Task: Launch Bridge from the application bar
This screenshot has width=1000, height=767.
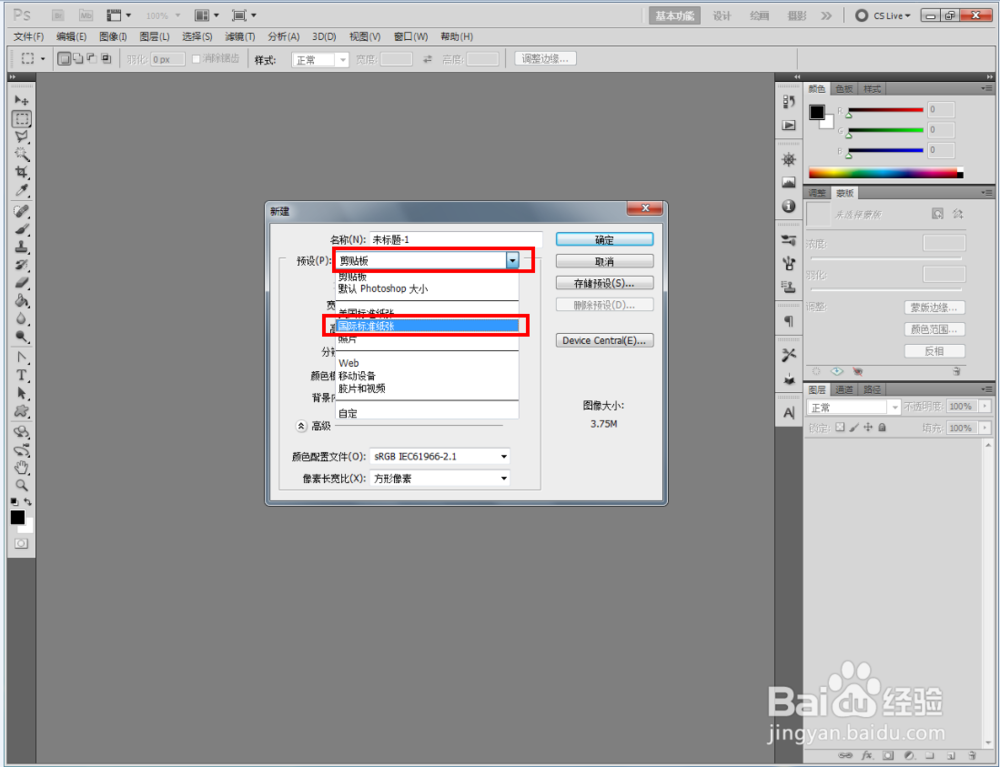Action: click(x=58, y=15)
